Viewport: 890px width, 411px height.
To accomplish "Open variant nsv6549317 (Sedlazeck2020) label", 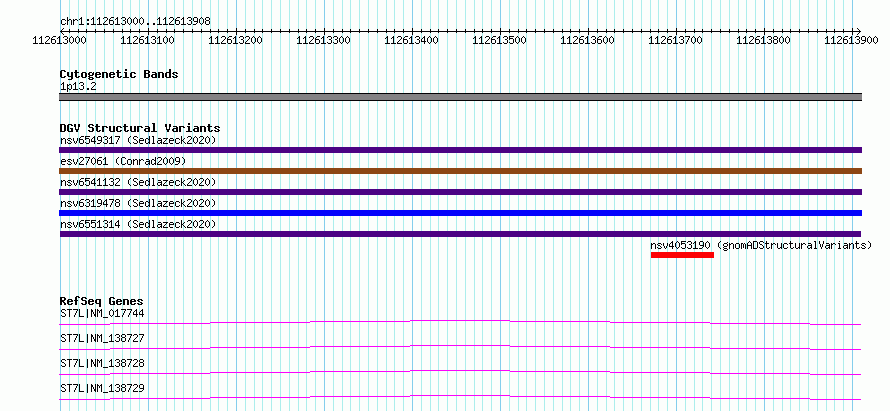I will (138, 140).
